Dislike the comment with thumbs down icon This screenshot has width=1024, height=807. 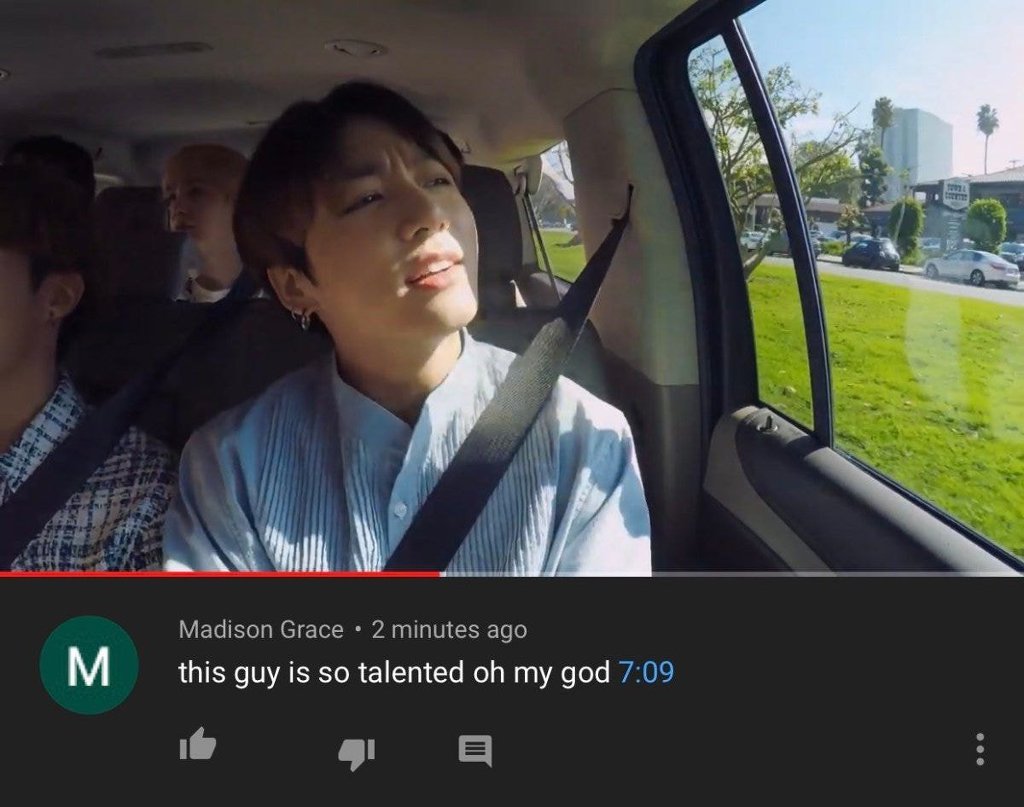[357, 754]
